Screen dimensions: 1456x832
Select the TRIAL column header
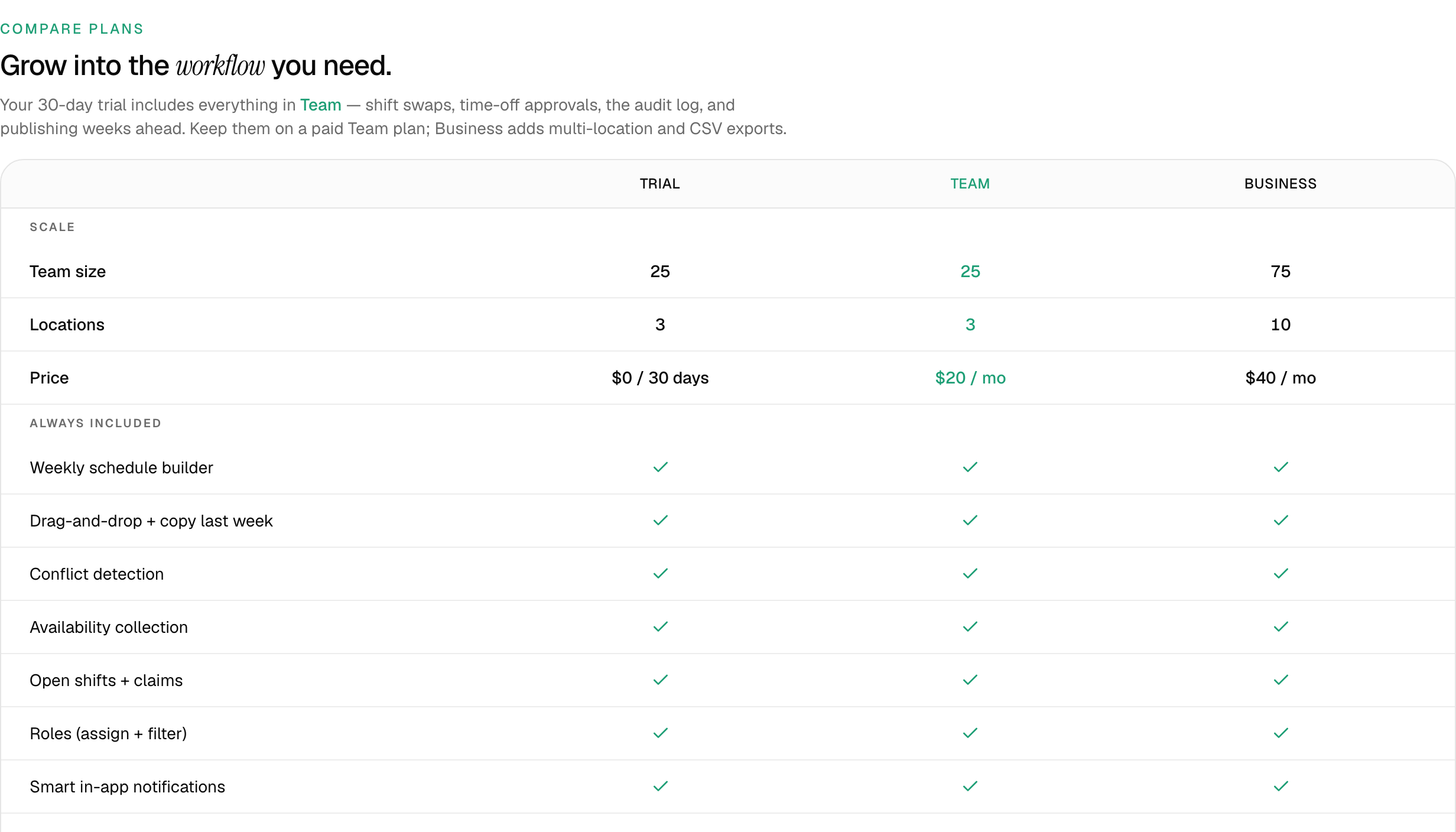point(660,184)
